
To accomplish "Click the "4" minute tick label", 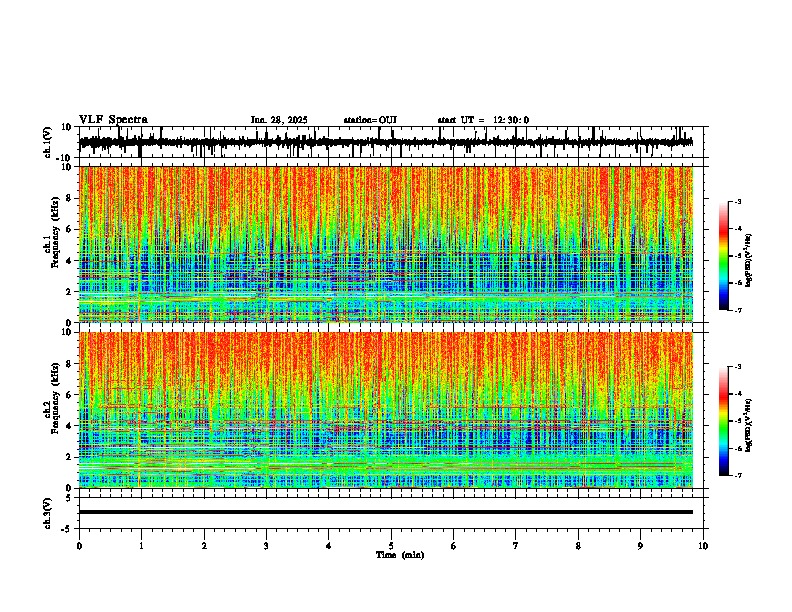I will 328,546.
